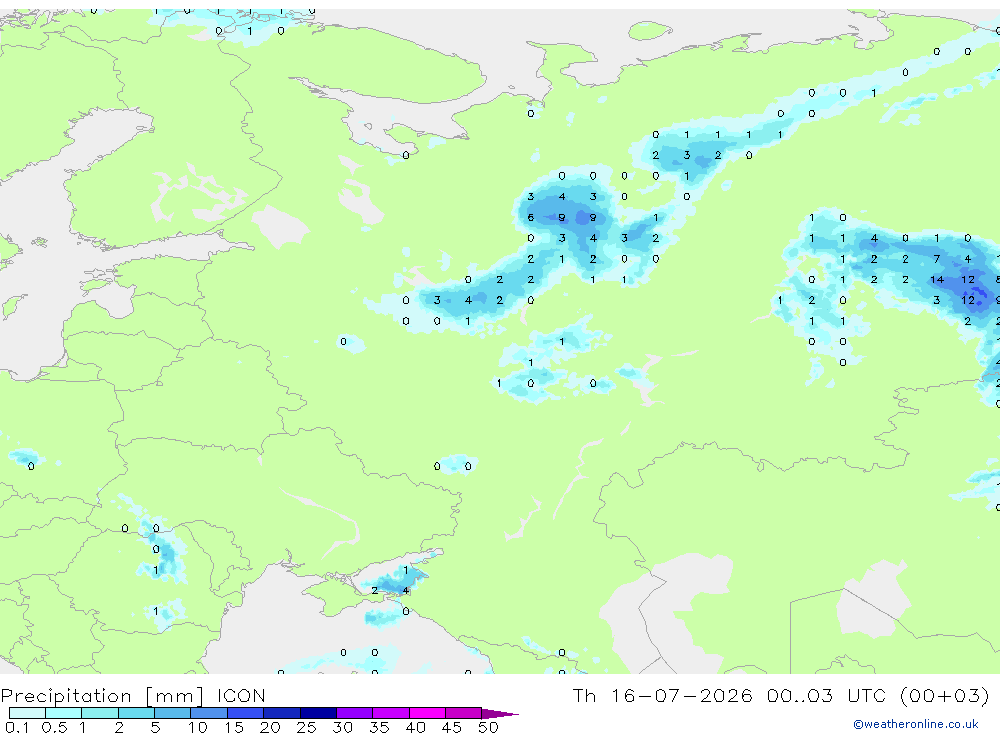The width and height of the screenshot is (1000, 733).
Task: Click the 15–20 mm legend color swatch
Action: (245, 713)
